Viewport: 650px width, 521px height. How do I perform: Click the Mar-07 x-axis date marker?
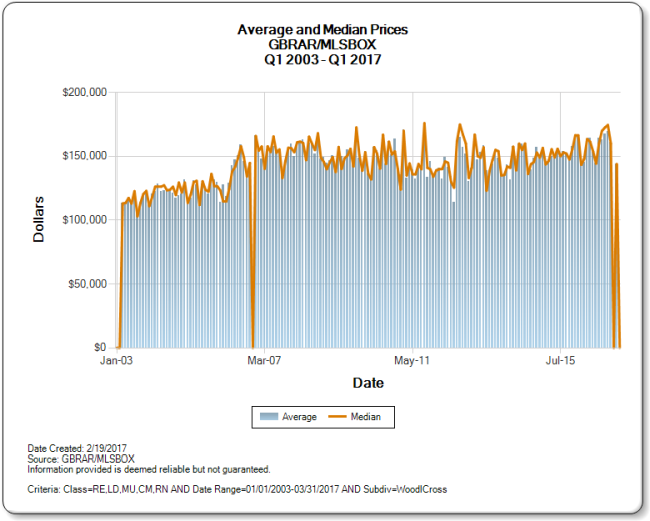[x=264, y=361]
